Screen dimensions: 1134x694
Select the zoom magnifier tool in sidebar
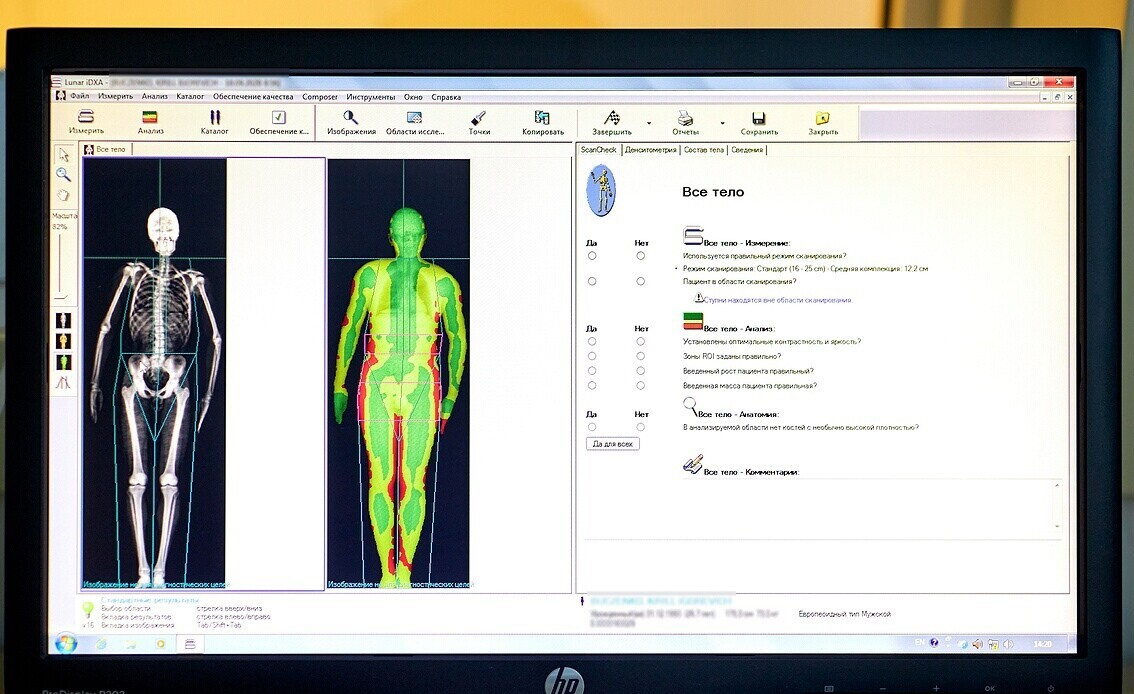click(63, 174)
